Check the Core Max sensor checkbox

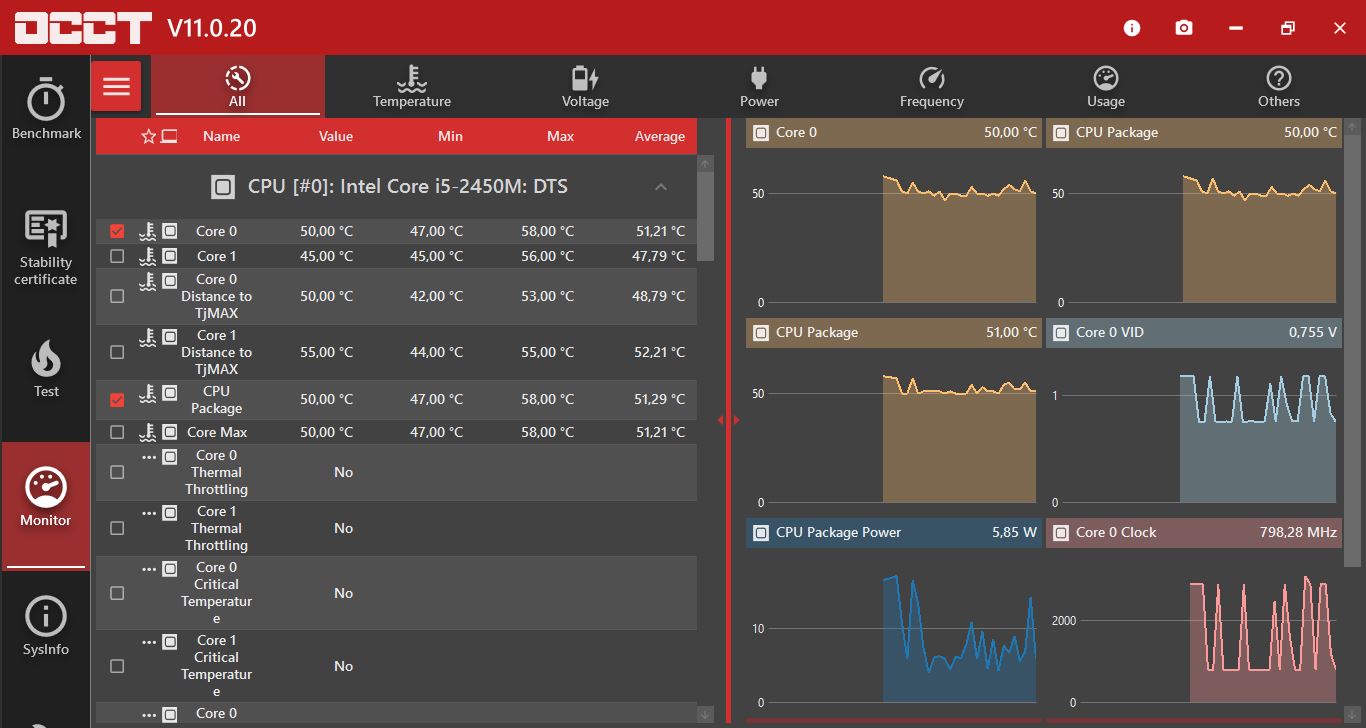pos(117,432)
